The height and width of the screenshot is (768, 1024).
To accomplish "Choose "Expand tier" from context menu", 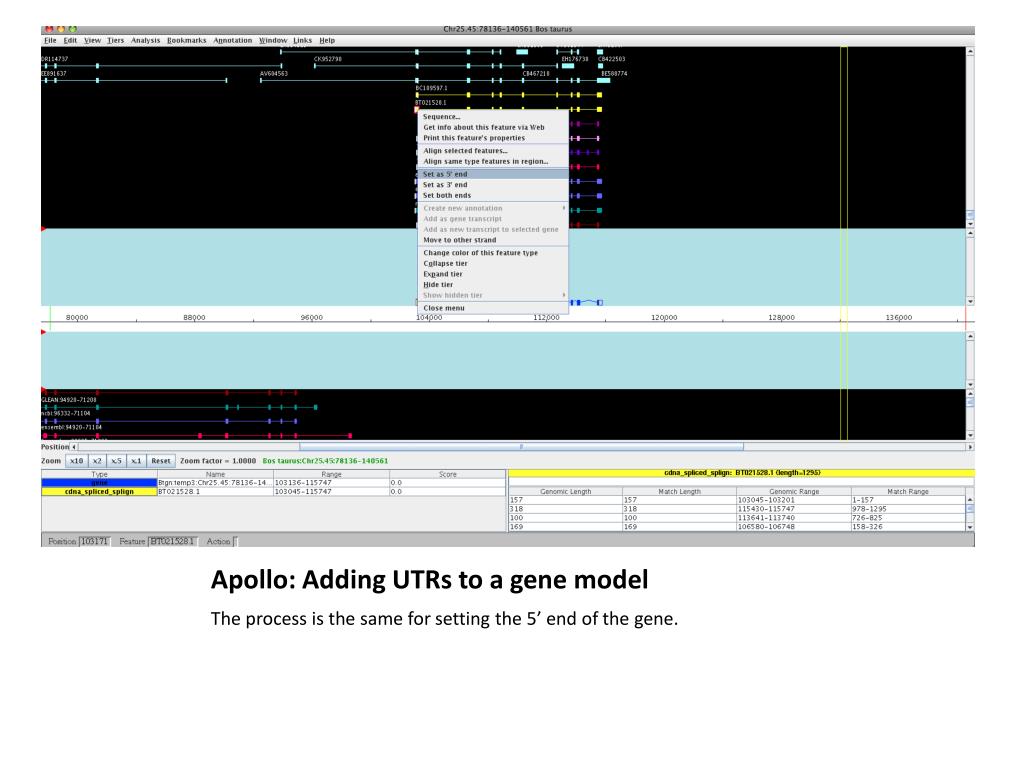I will point(493,274).
